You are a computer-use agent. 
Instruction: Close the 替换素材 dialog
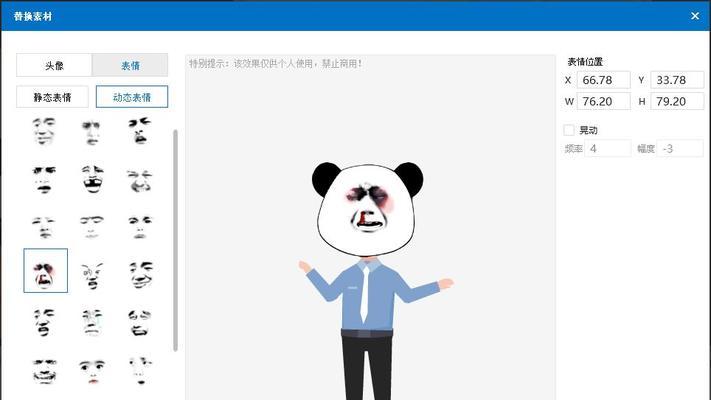pos(695,16)
